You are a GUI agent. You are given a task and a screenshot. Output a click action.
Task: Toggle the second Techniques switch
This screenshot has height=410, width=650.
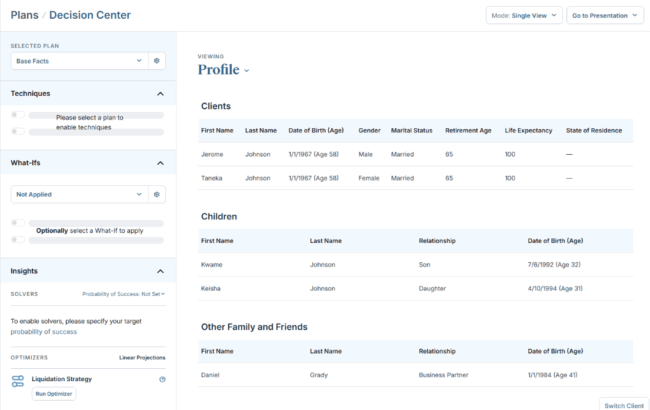(18, 131)
